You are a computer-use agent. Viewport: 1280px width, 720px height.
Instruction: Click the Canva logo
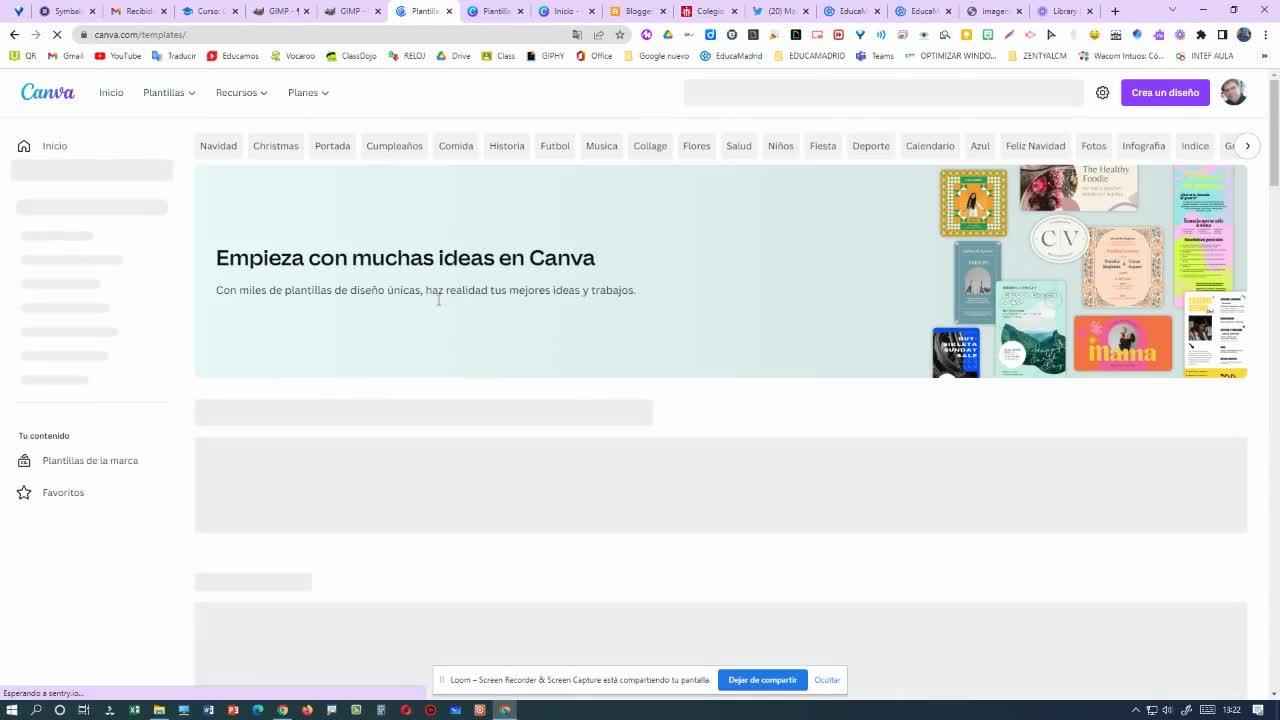(x=48, y=92)
